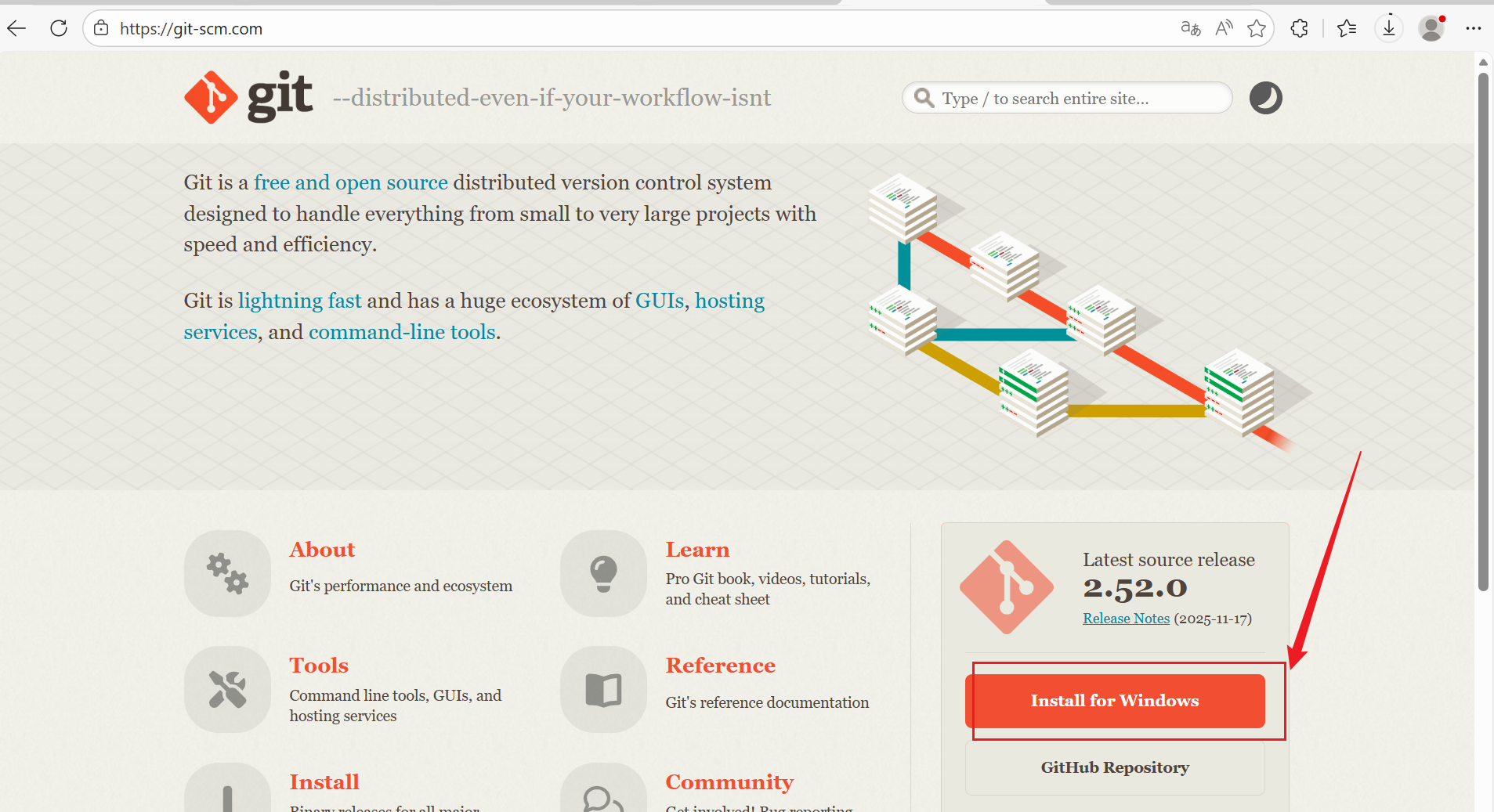Screen dimensions: 1494x812
Task: Open the Release Notes link
Action: pyautogui.click(x=1126, y=619)
